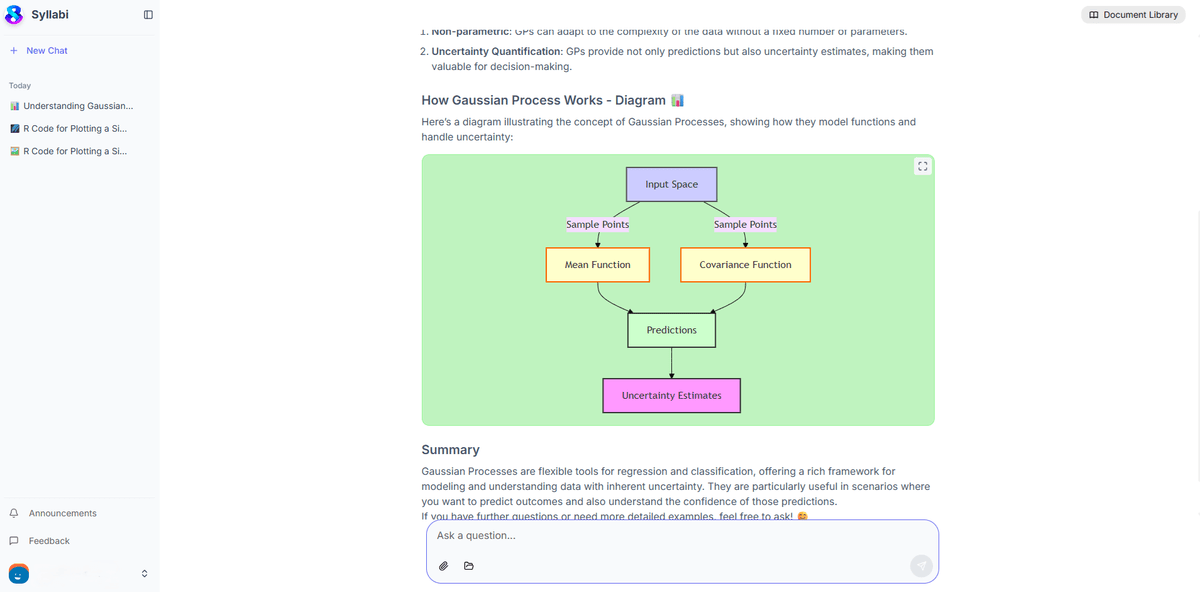
Task: Click the Feedback speech bubble icon
Action: tap(14, 541)
